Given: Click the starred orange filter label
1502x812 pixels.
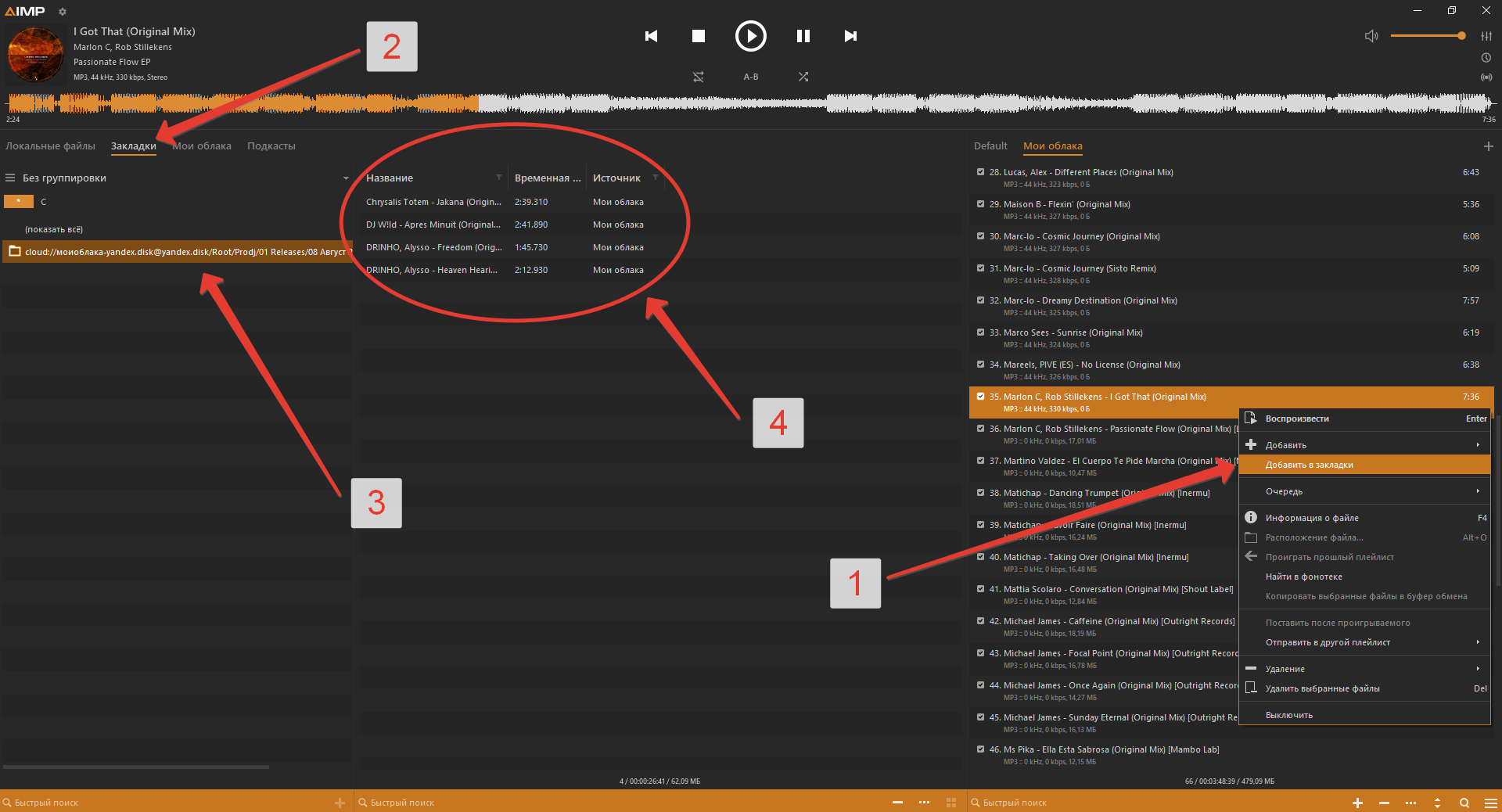Looking at the screenshot, I should coord(19,202).
